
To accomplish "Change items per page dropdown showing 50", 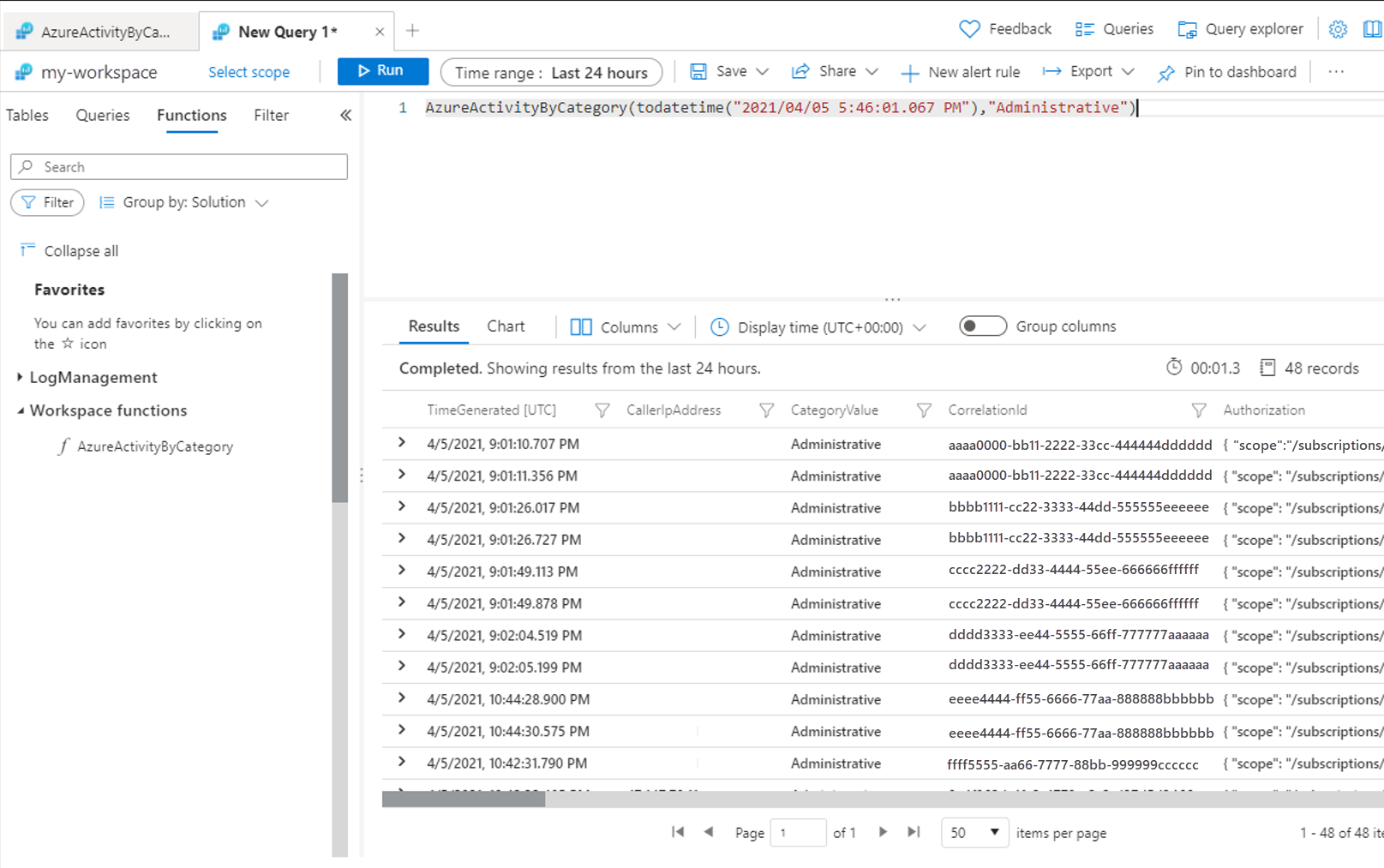I will coord(974,832).
